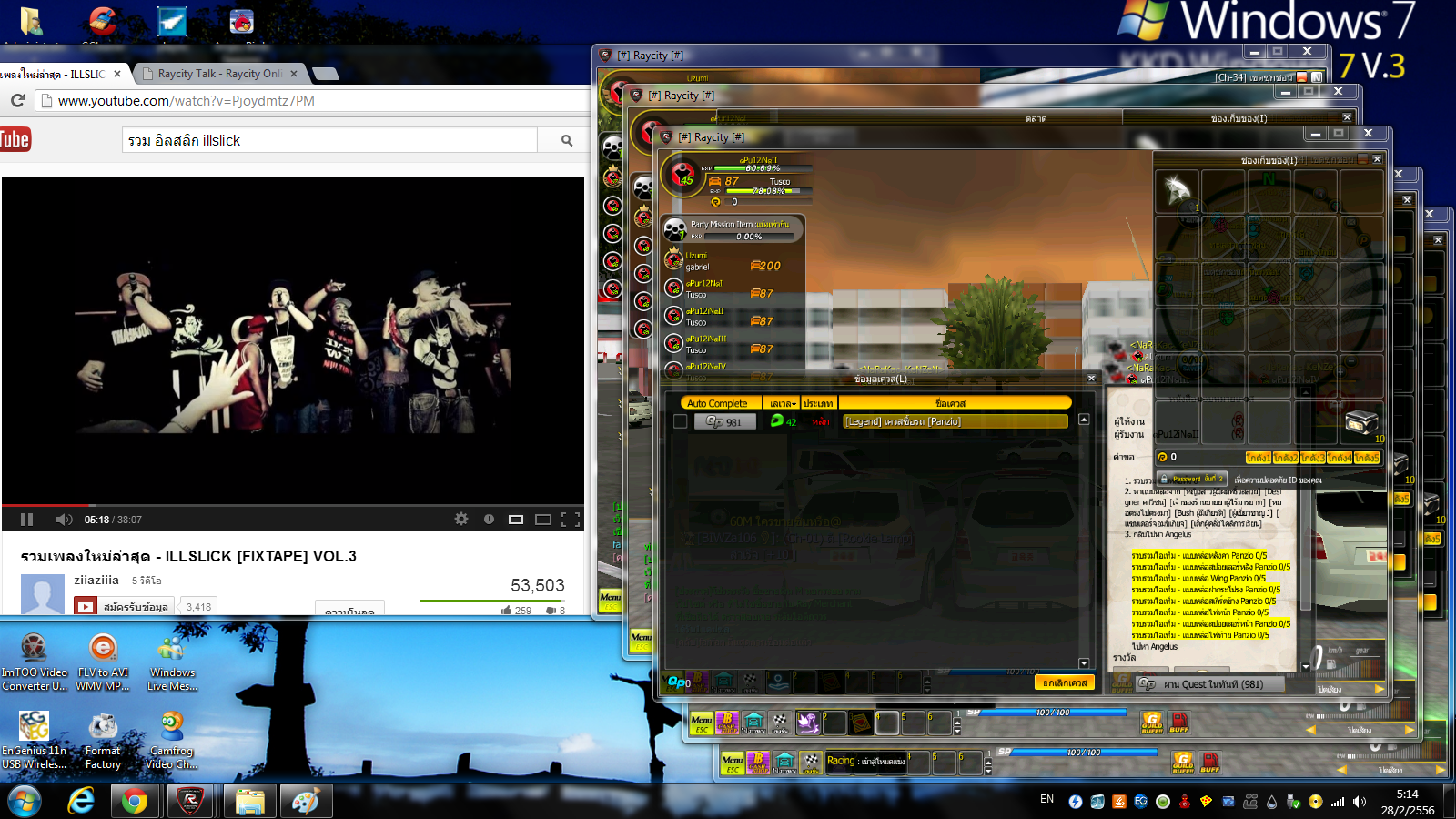Click Town icon in second Raycity window

(x=753, y=723)
